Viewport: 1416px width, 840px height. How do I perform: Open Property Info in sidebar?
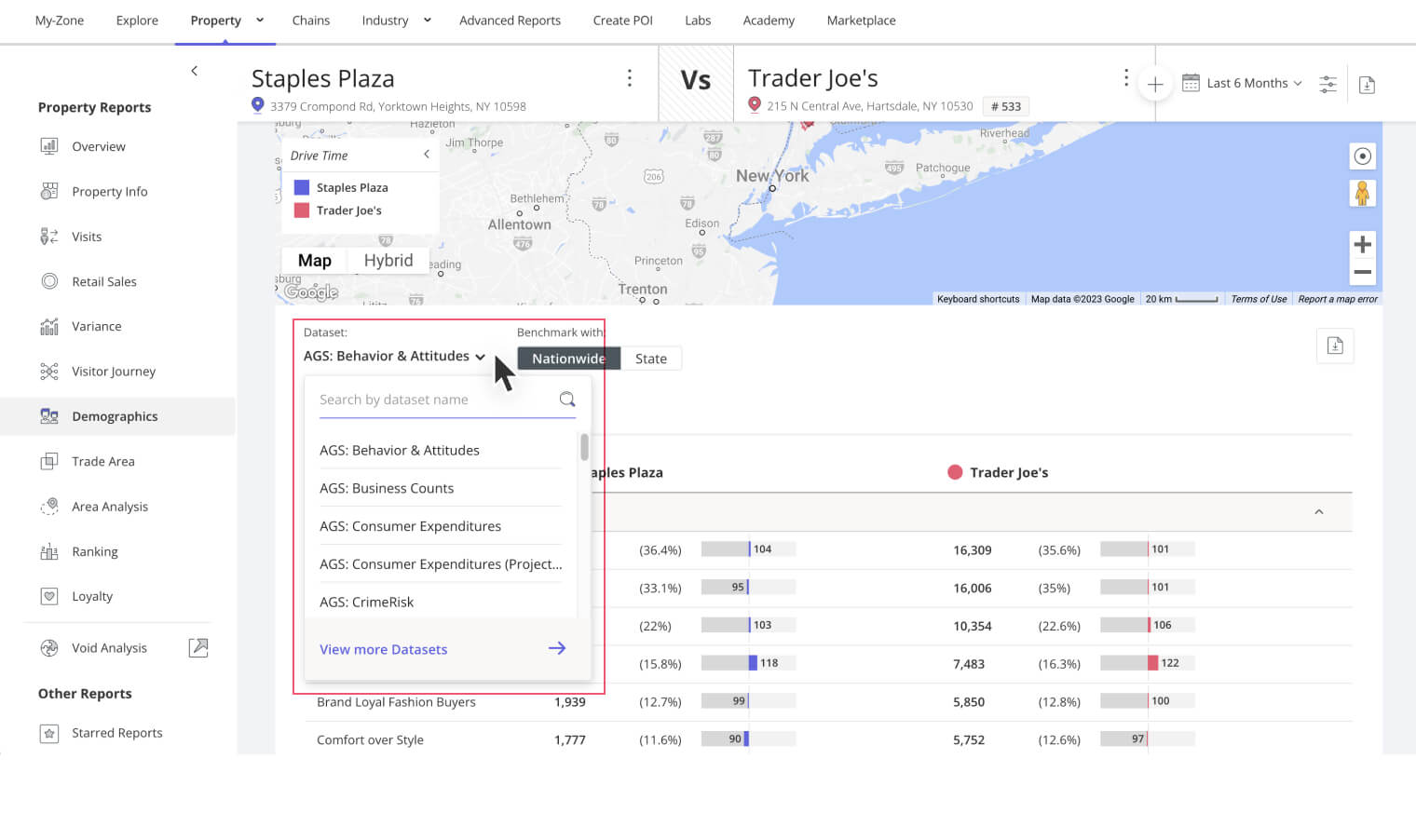point(109,191)
